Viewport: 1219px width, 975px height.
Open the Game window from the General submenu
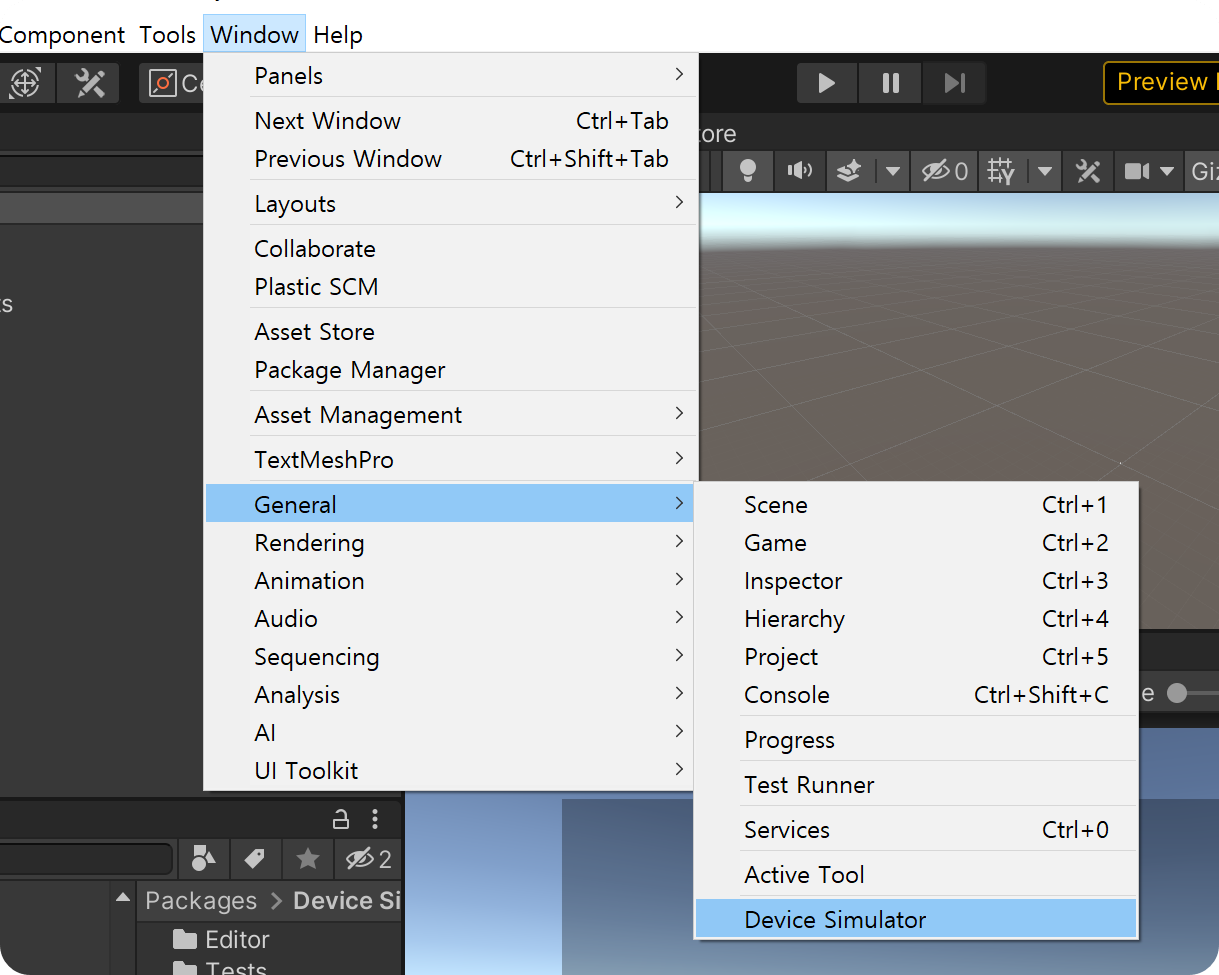[x=916, y=543]
